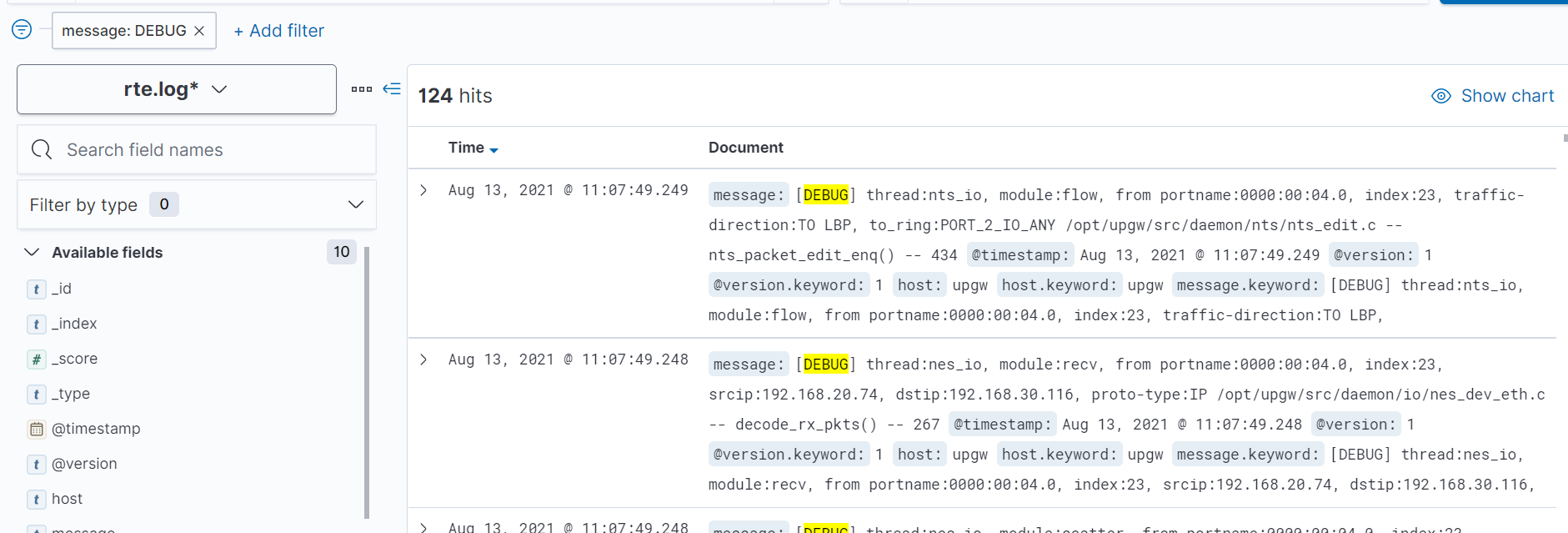The width and height of the screenshot is (1568, 533).
Task: Select the @timestamp field
Action: pyautogui.click(x=96, y=429)
